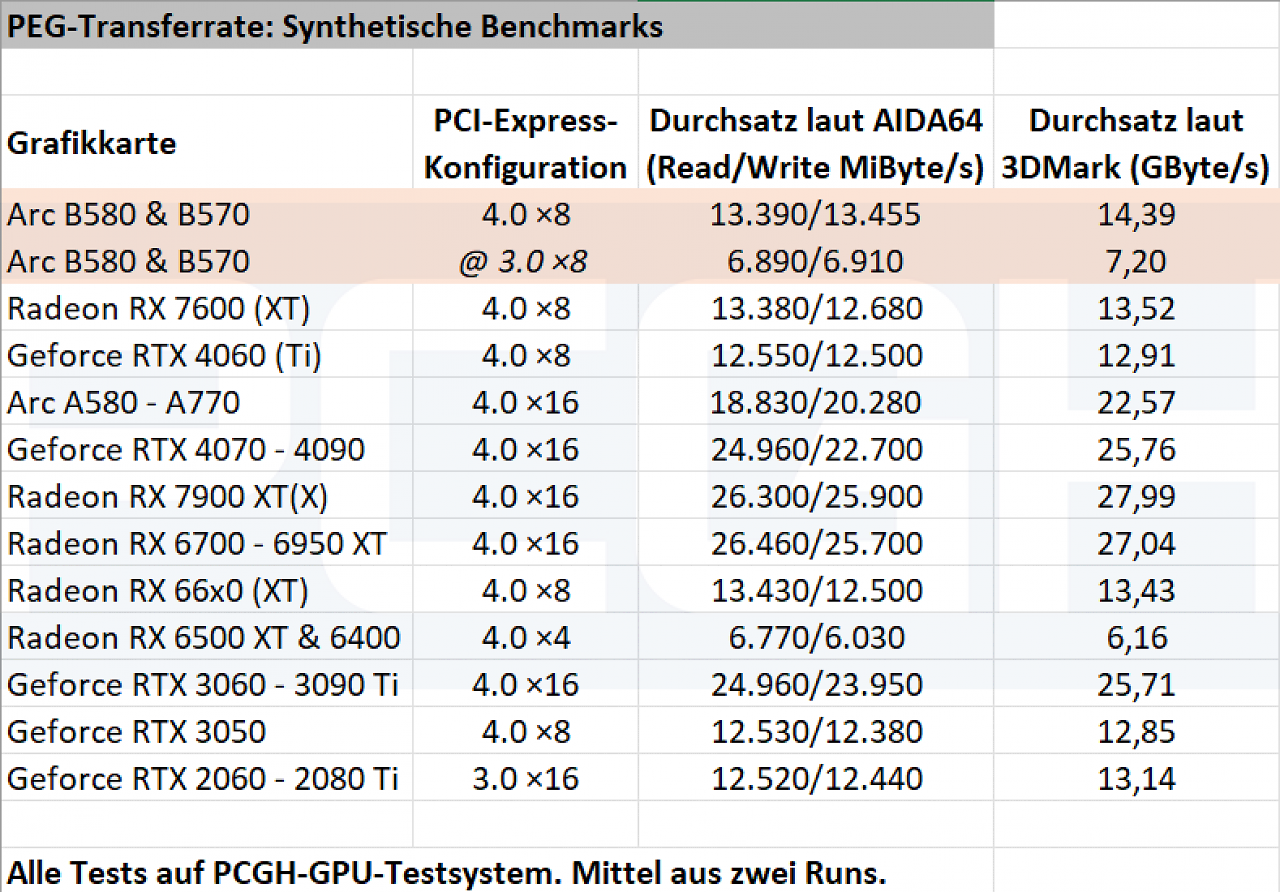Click the value '13,43'

1136,589
